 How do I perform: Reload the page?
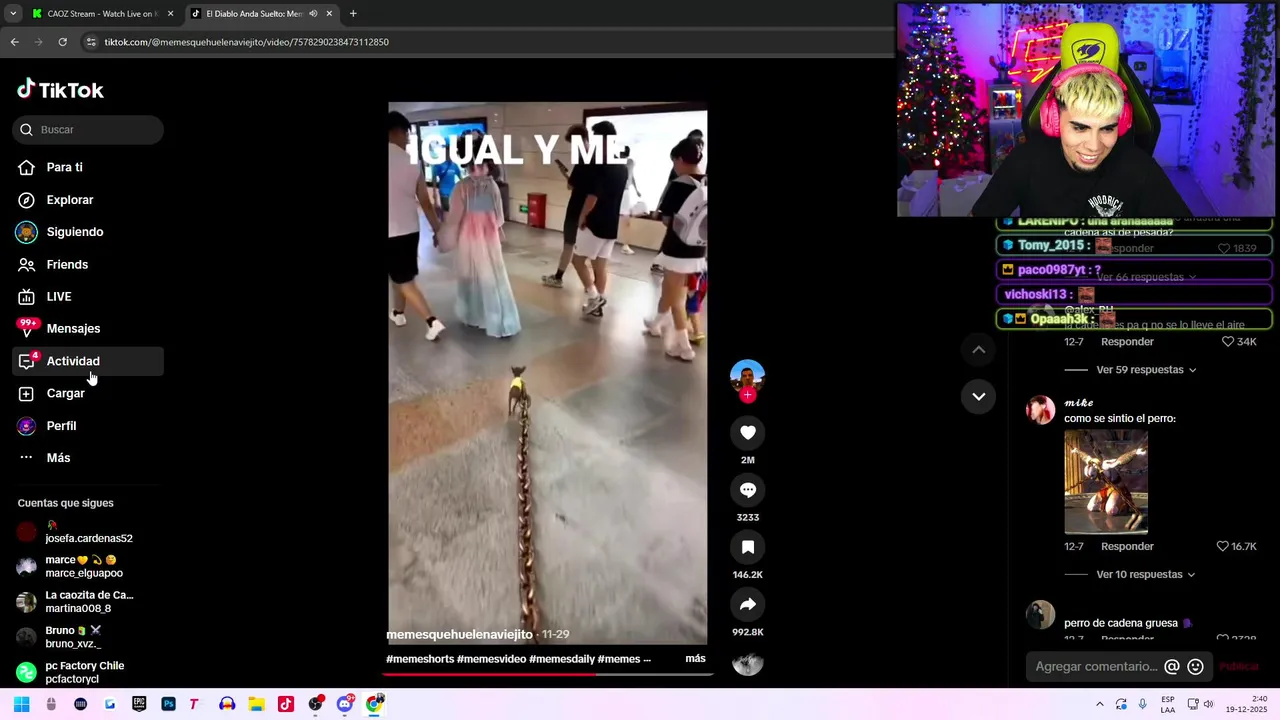62,42
